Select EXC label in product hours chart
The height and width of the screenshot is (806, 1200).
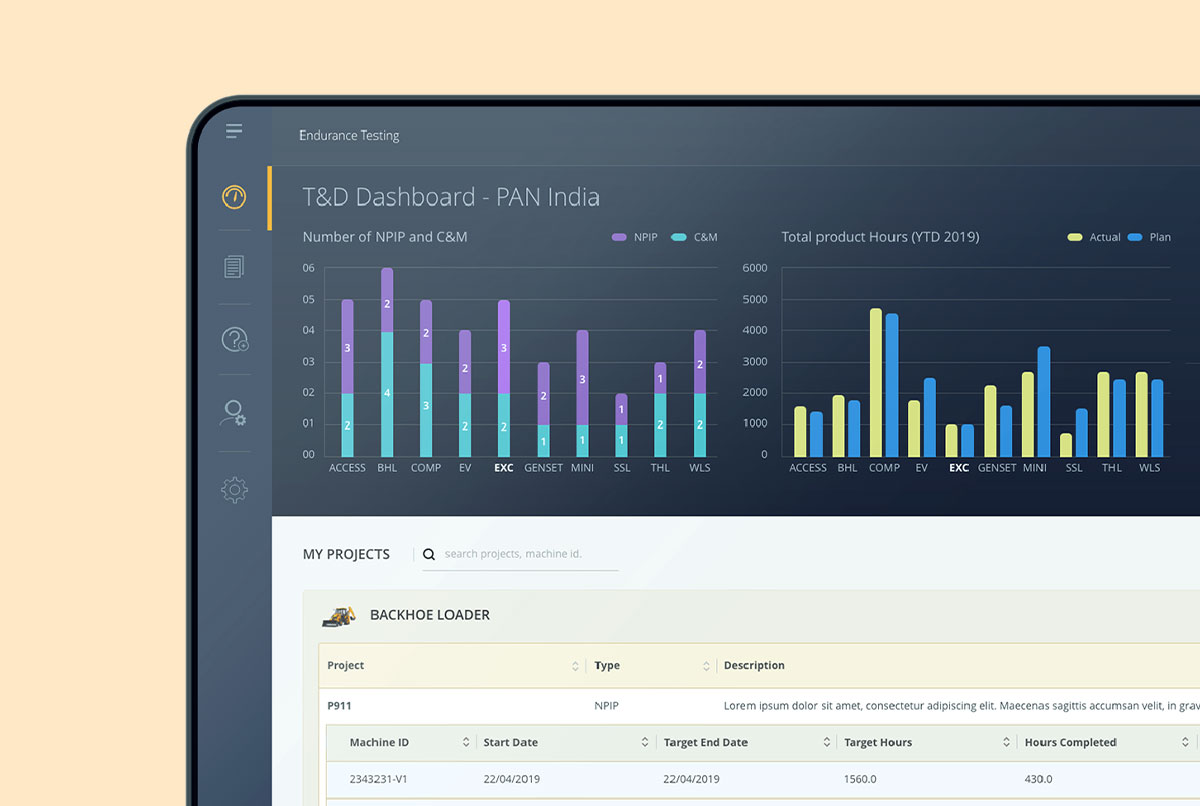(x=959, y=468)
